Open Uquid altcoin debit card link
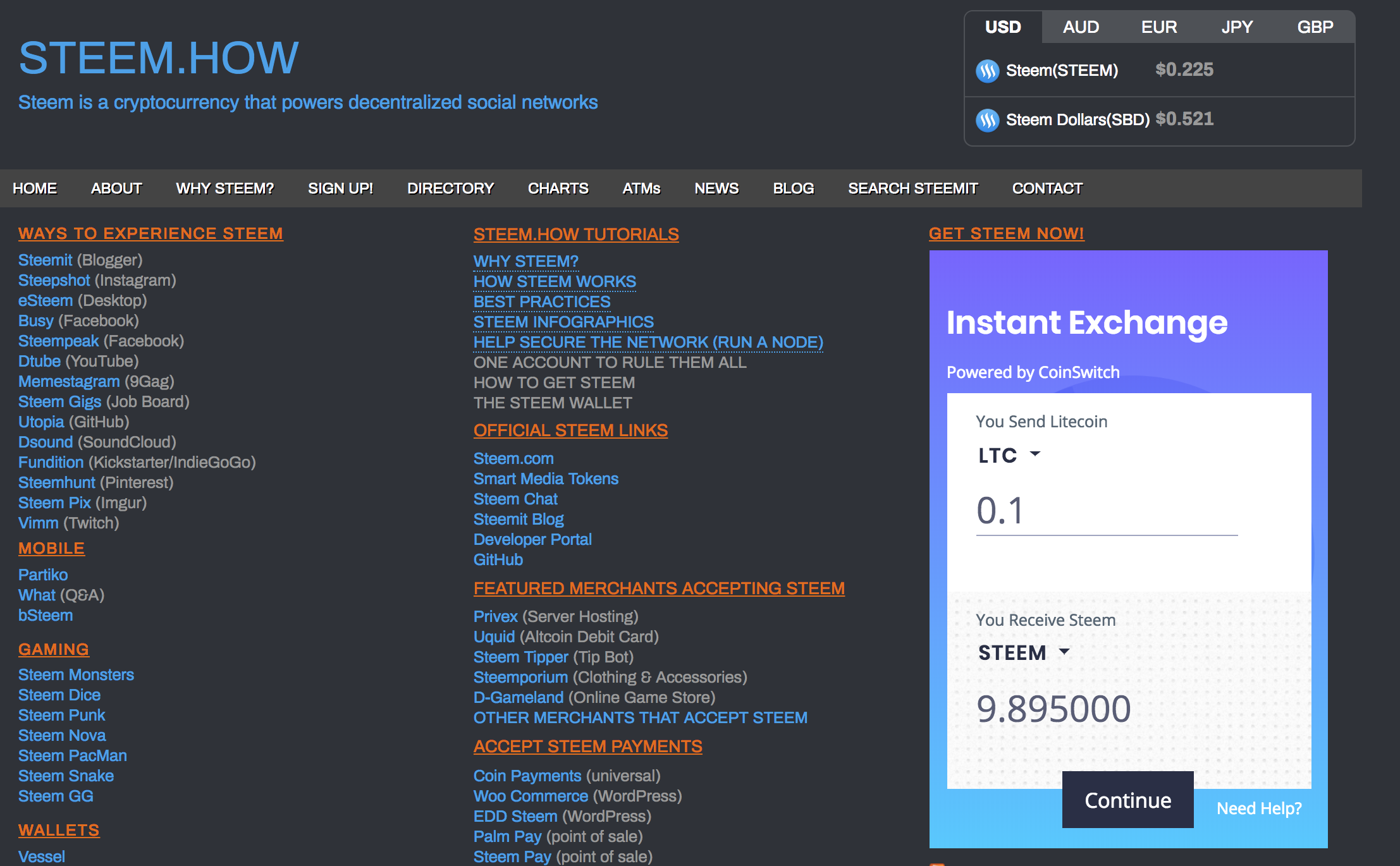 point(494,637)
